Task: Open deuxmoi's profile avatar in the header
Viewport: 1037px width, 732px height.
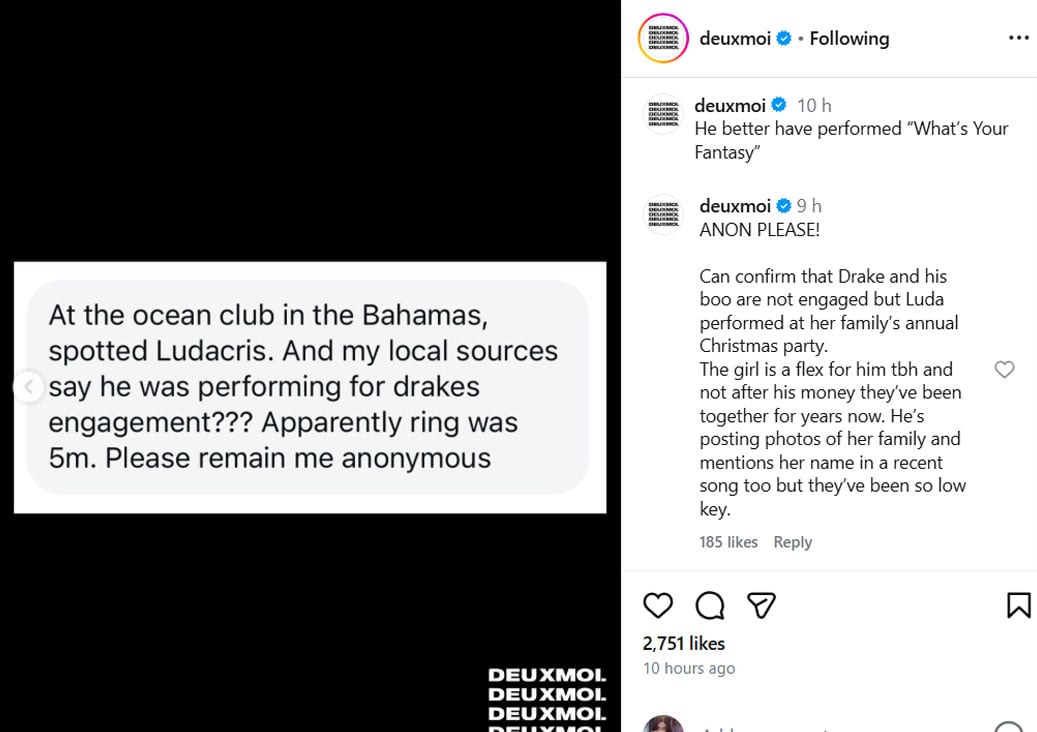Action: point(663,38)
